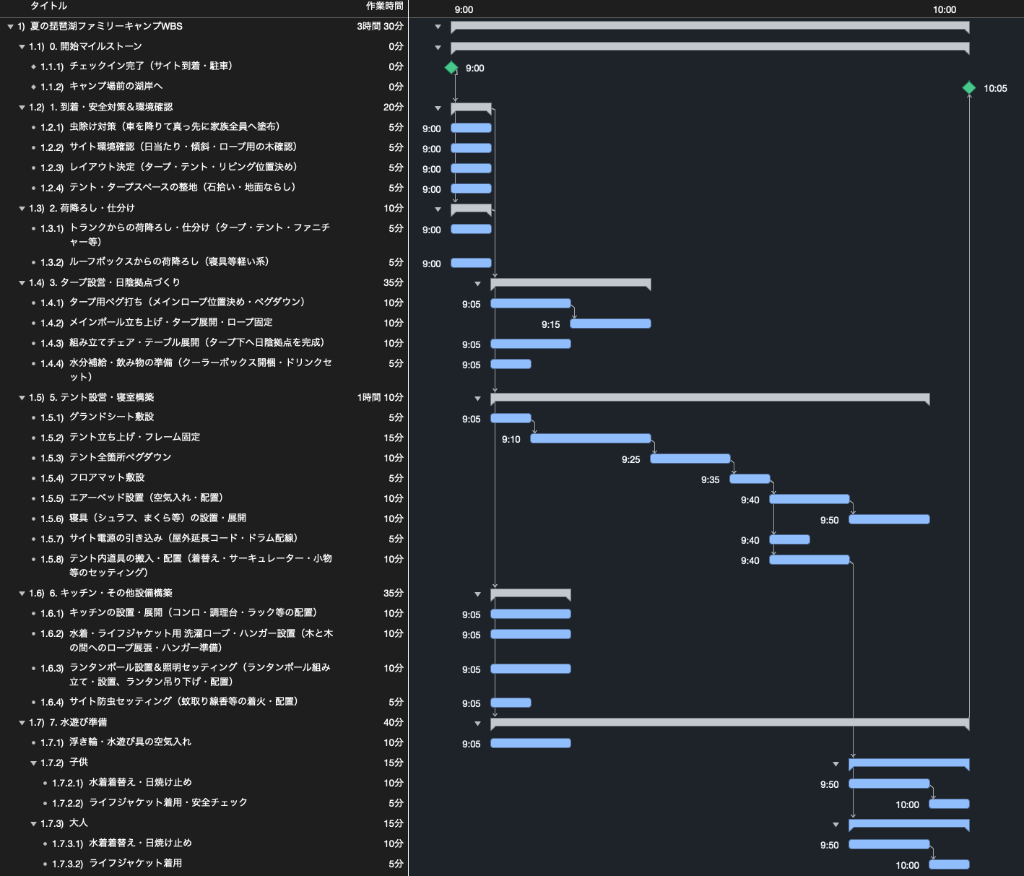Select the 1.6.4) サイト防虫セッティング row

tap(204, 702)
